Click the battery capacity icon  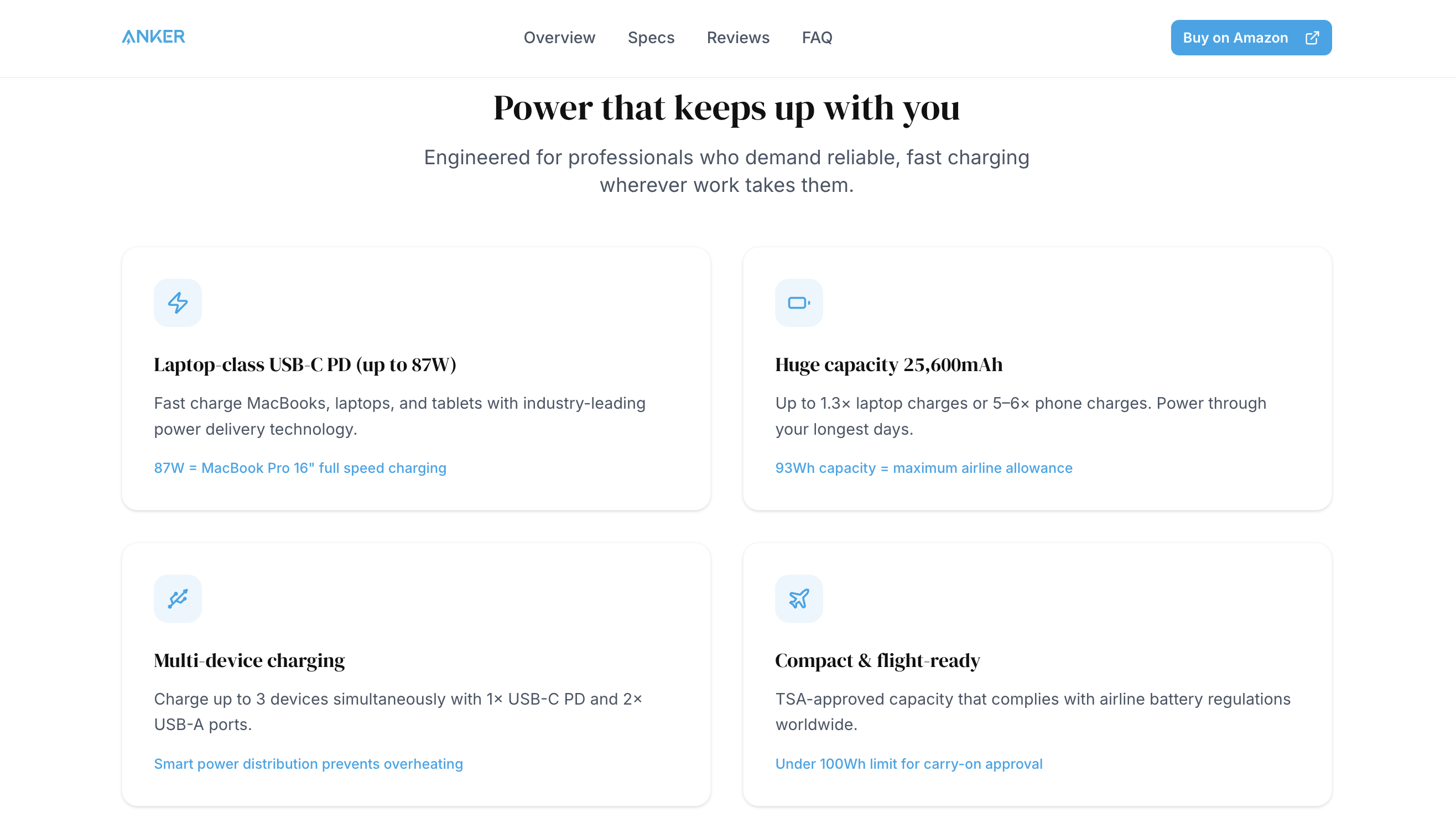click(799, 303)
